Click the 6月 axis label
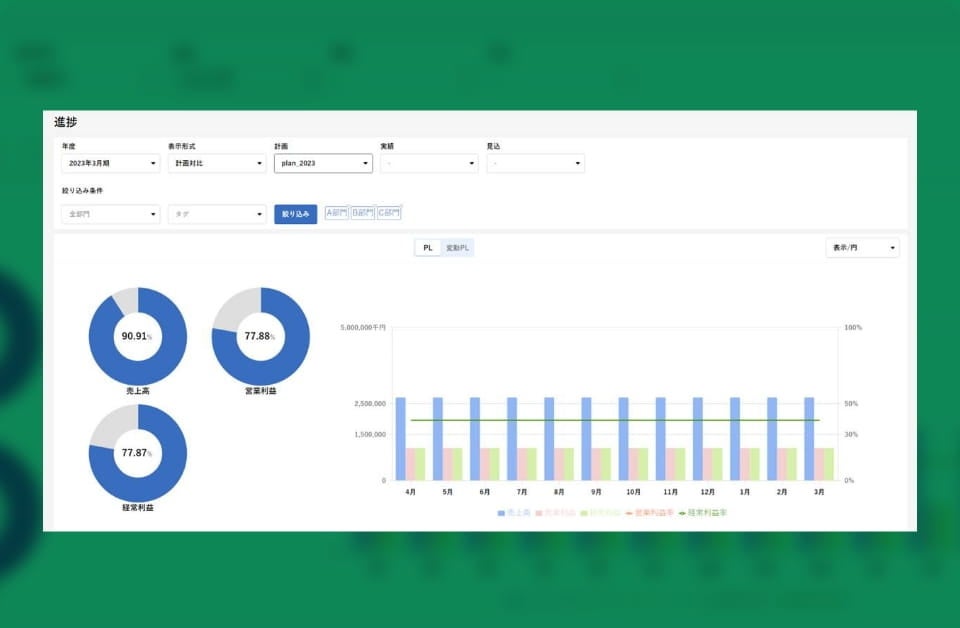Viewport: 960px width, 628px height. 485,492
